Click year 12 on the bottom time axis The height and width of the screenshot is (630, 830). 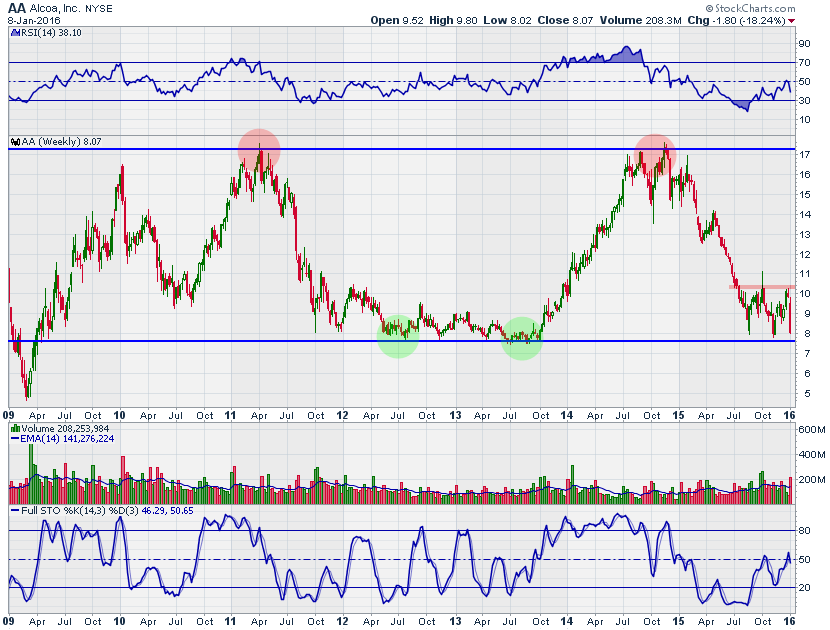click(342, 621)
